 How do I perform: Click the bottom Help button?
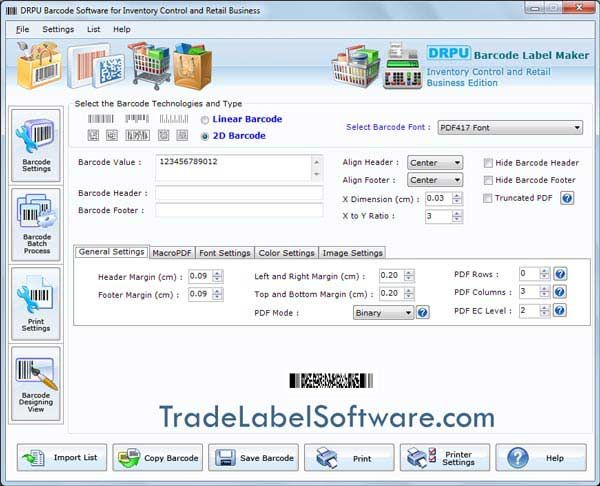point(541,458)
